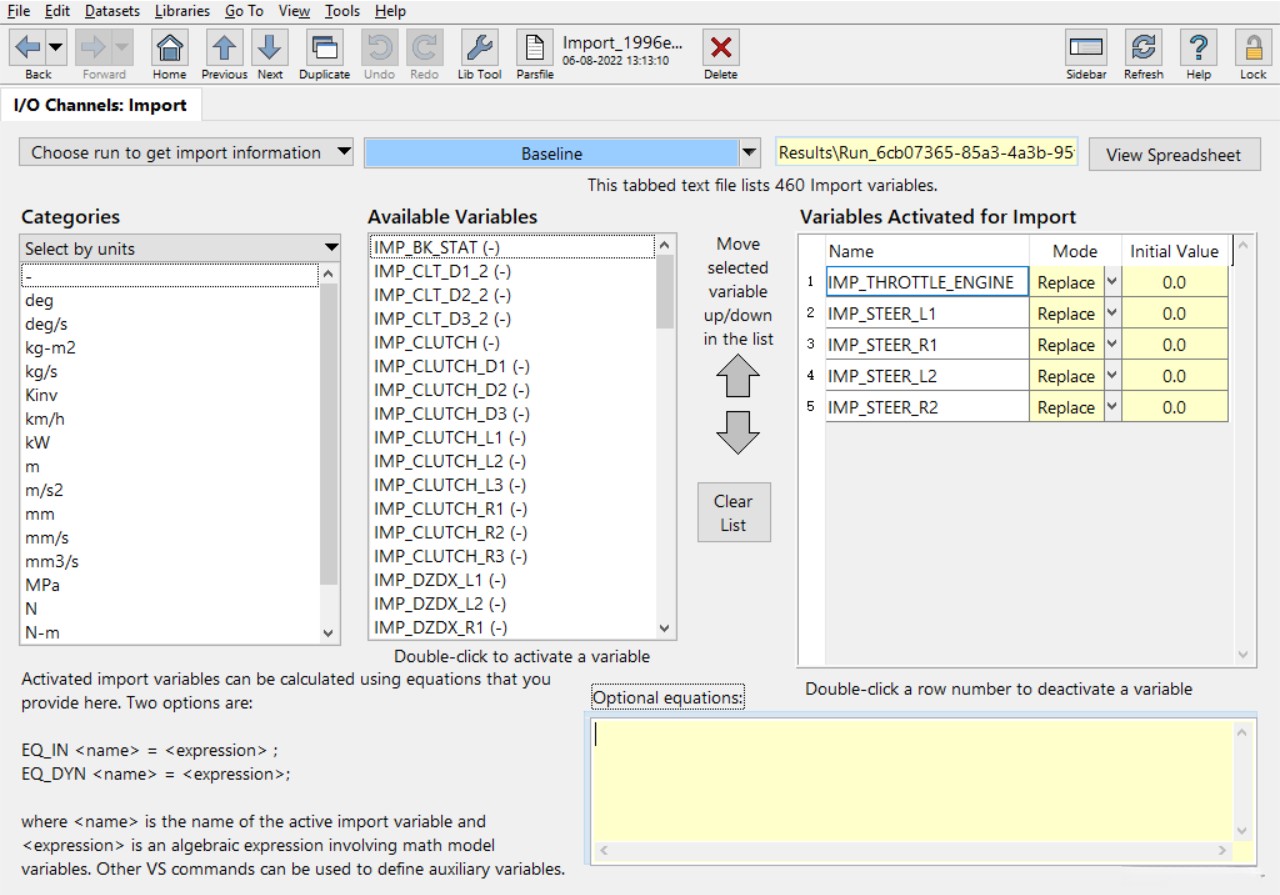The image size is (1280, 895).
Task: Open the Lib Tool wrench icon
Action: coord(479,48)
